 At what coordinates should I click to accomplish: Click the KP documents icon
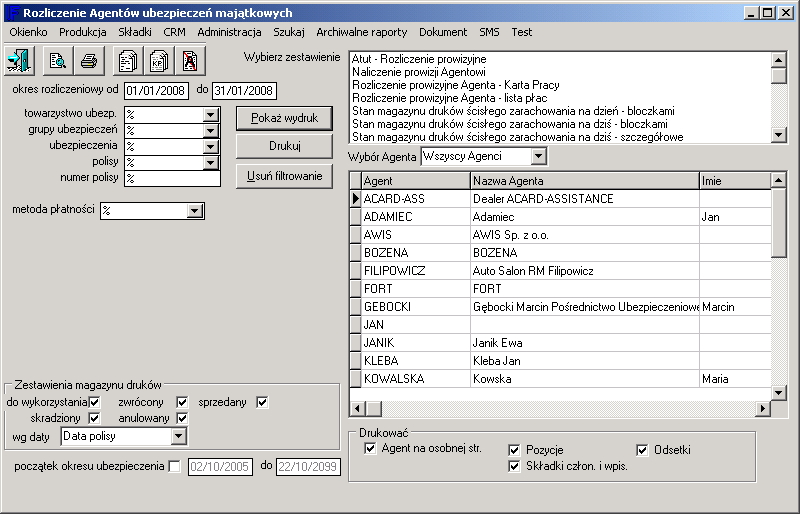159,61
